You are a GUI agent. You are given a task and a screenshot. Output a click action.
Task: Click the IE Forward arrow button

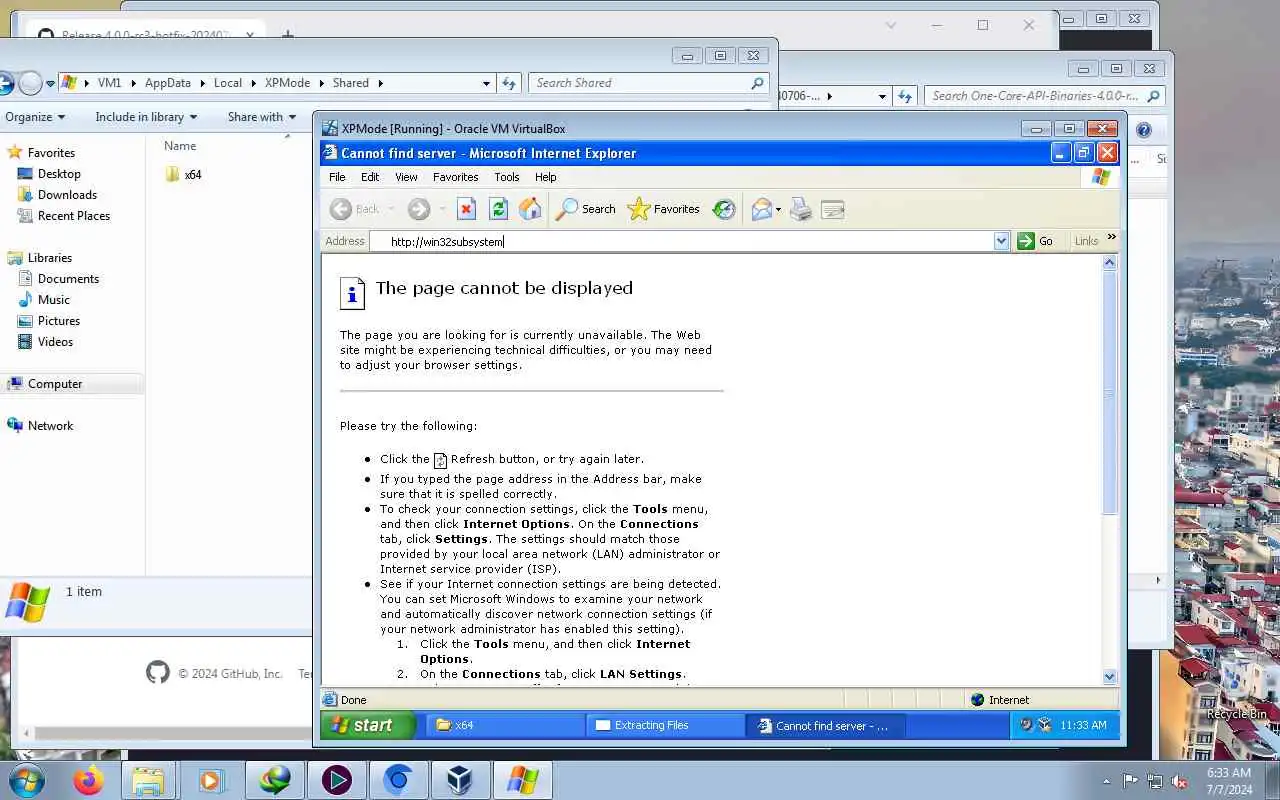coord(419,209)
